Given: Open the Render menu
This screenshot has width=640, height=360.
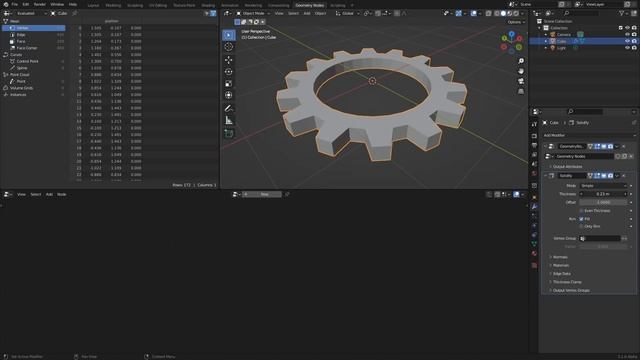Looking at the screenshot, I should pyautogui.click(x=40, y=4).
